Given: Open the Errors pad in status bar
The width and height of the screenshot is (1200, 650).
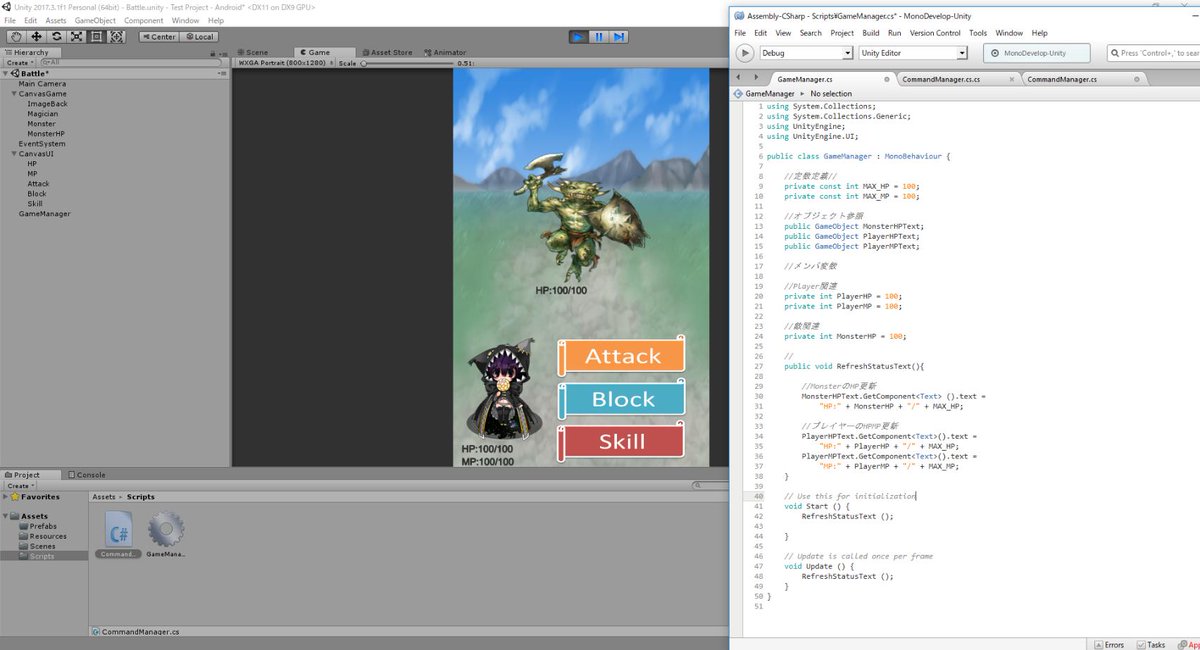Looking at the screenshot, I should pyautogui.click(x=1108, y=644).
